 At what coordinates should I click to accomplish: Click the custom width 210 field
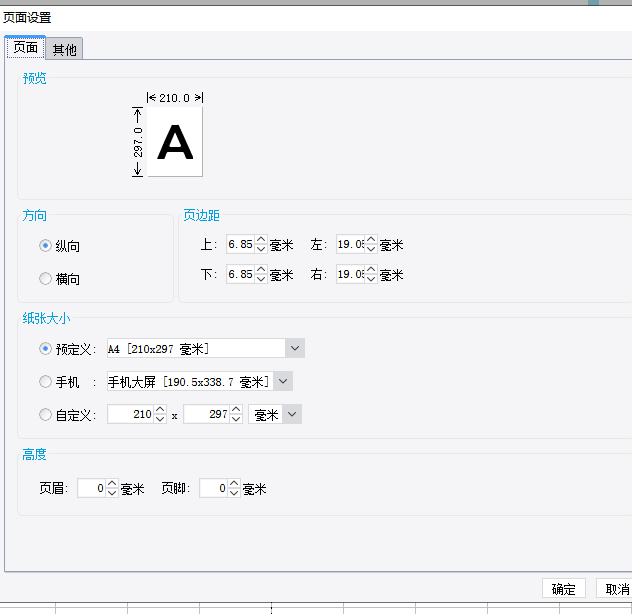pyautogui.click(x=131, y=414)
